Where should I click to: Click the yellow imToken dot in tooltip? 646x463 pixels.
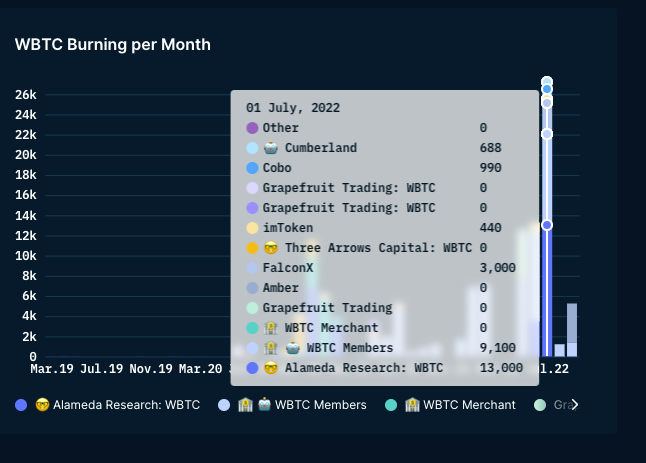click(x=252, y=228)
